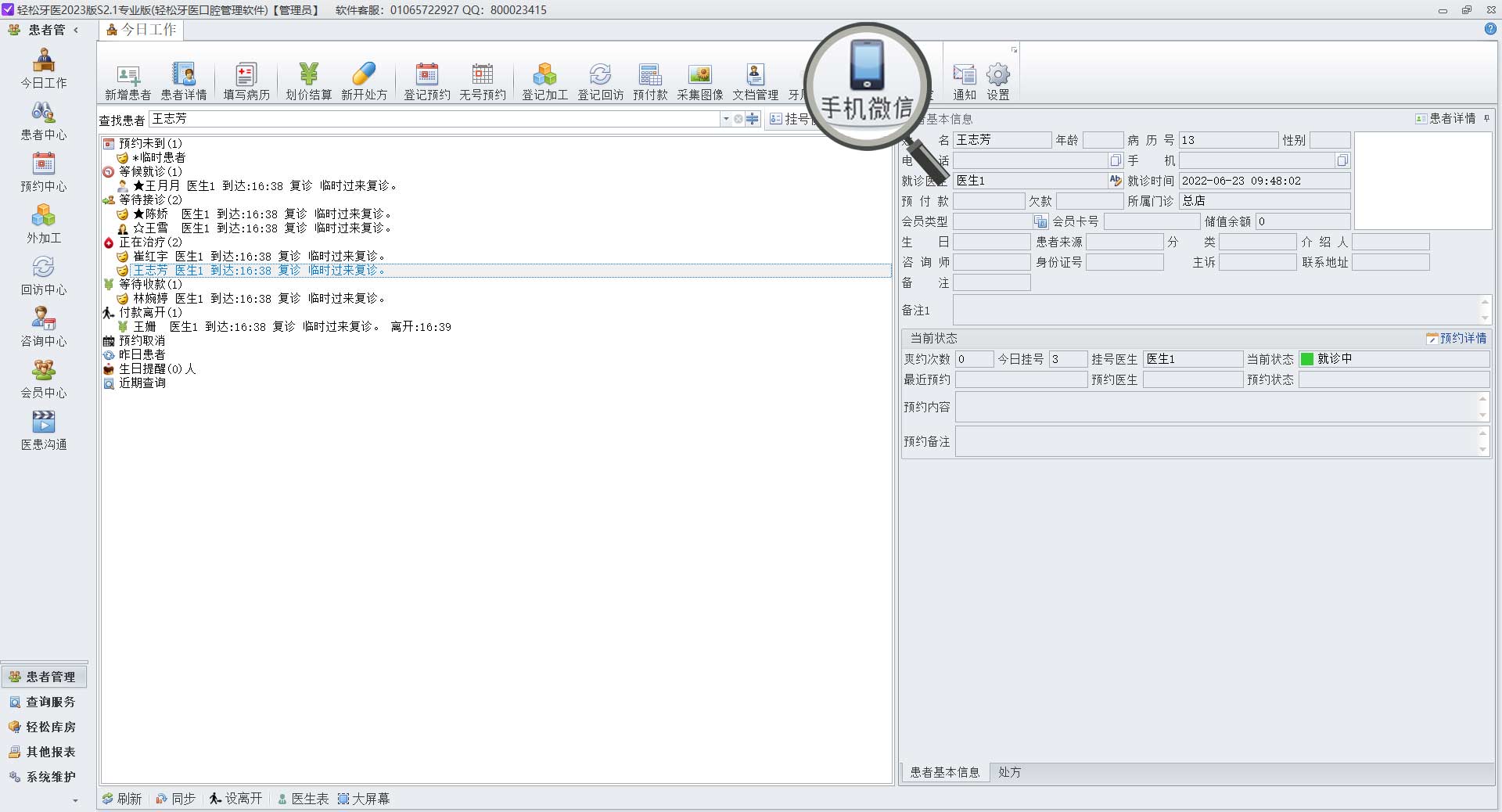
Task: Click the 采集图像 toolbar icon
Action: click(x=700, y=82)
